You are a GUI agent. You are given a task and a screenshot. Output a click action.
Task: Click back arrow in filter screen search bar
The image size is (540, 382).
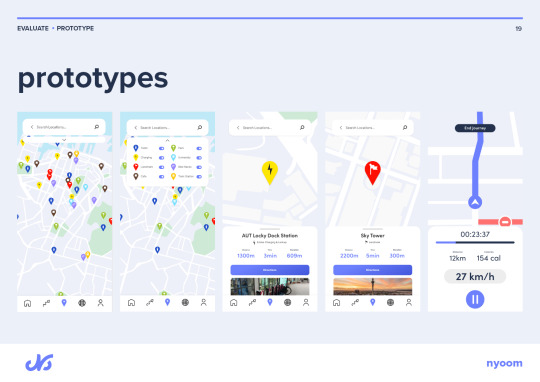(x=136, y=127)
